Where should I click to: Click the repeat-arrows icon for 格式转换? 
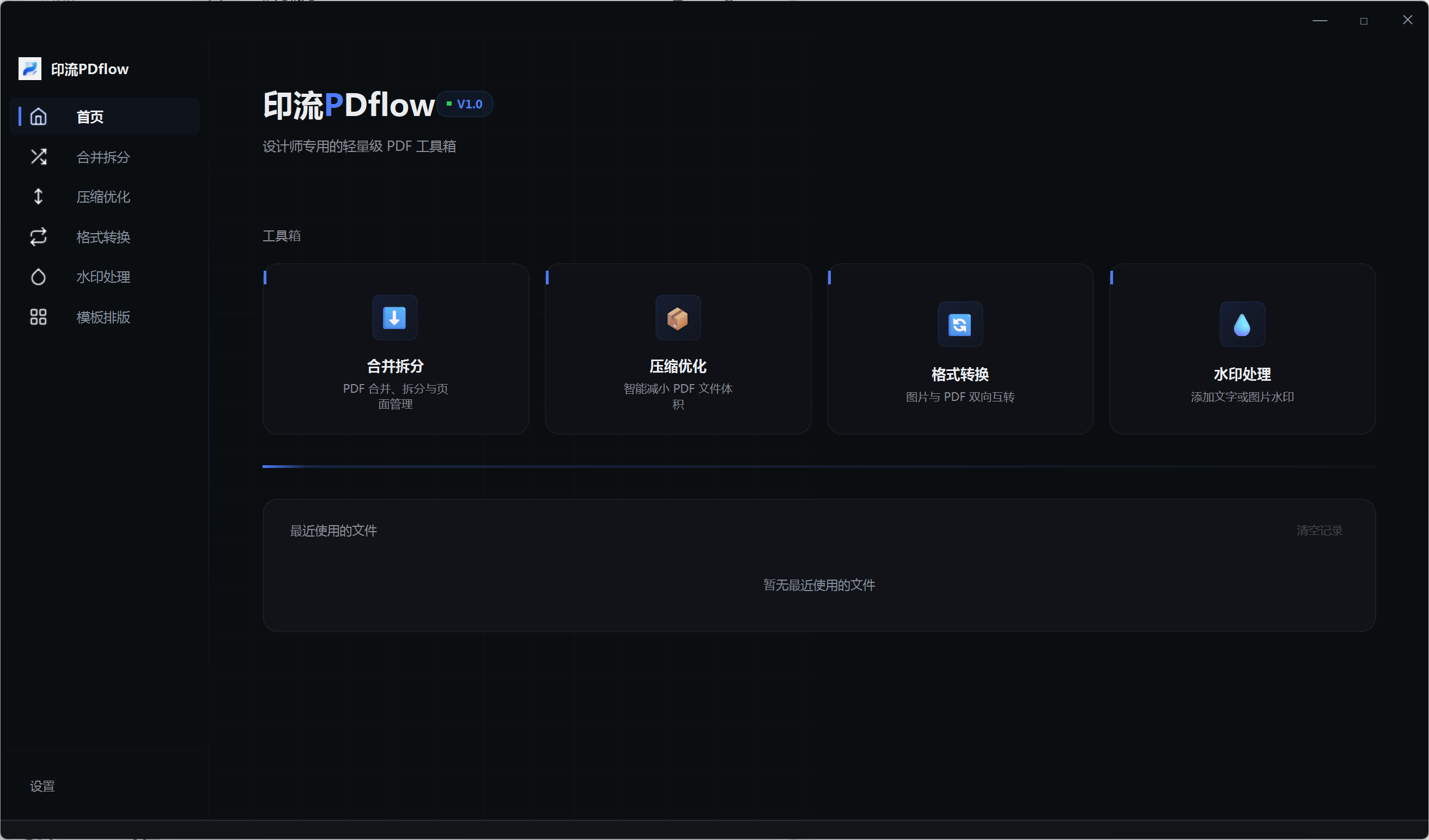(38, 236)
